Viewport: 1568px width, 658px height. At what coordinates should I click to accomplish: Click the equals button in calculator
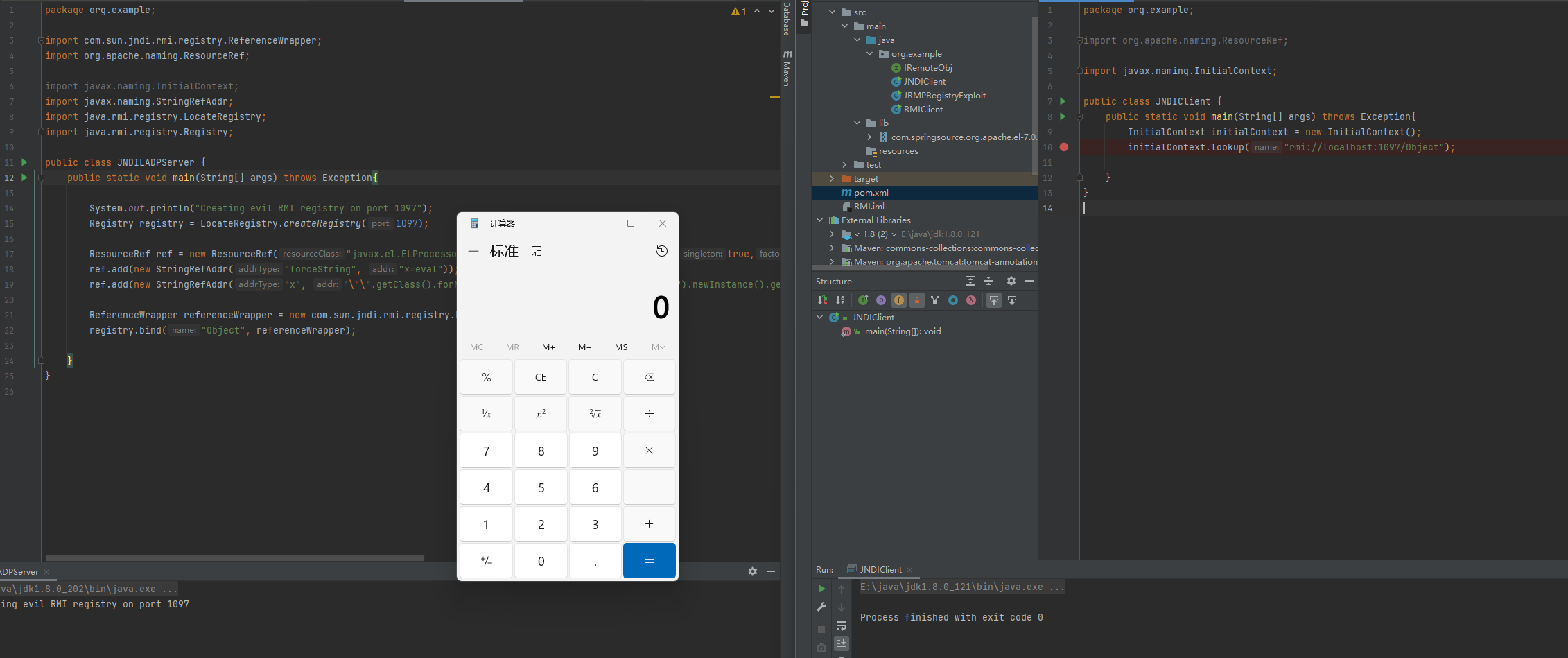point(649,560)
